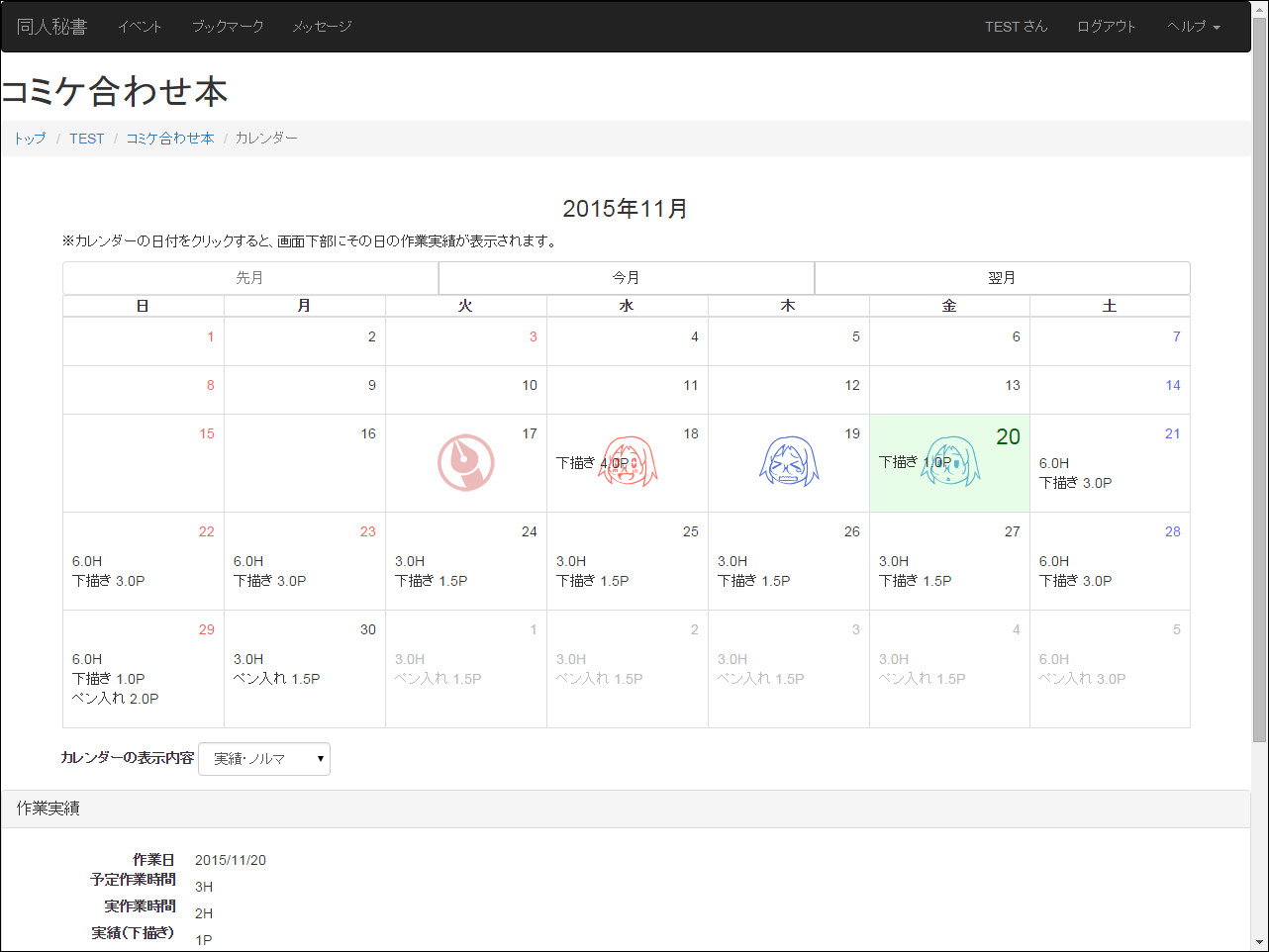1269x952 pixels.
Task: Click the TEST breadcrumb link
Action: point(87,139)
